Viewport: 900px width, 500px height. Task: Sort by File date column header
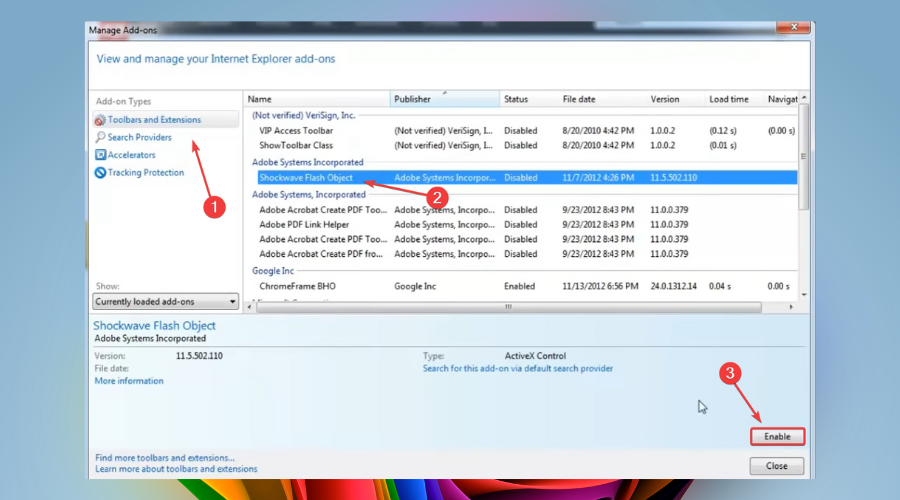click(602, 99)
